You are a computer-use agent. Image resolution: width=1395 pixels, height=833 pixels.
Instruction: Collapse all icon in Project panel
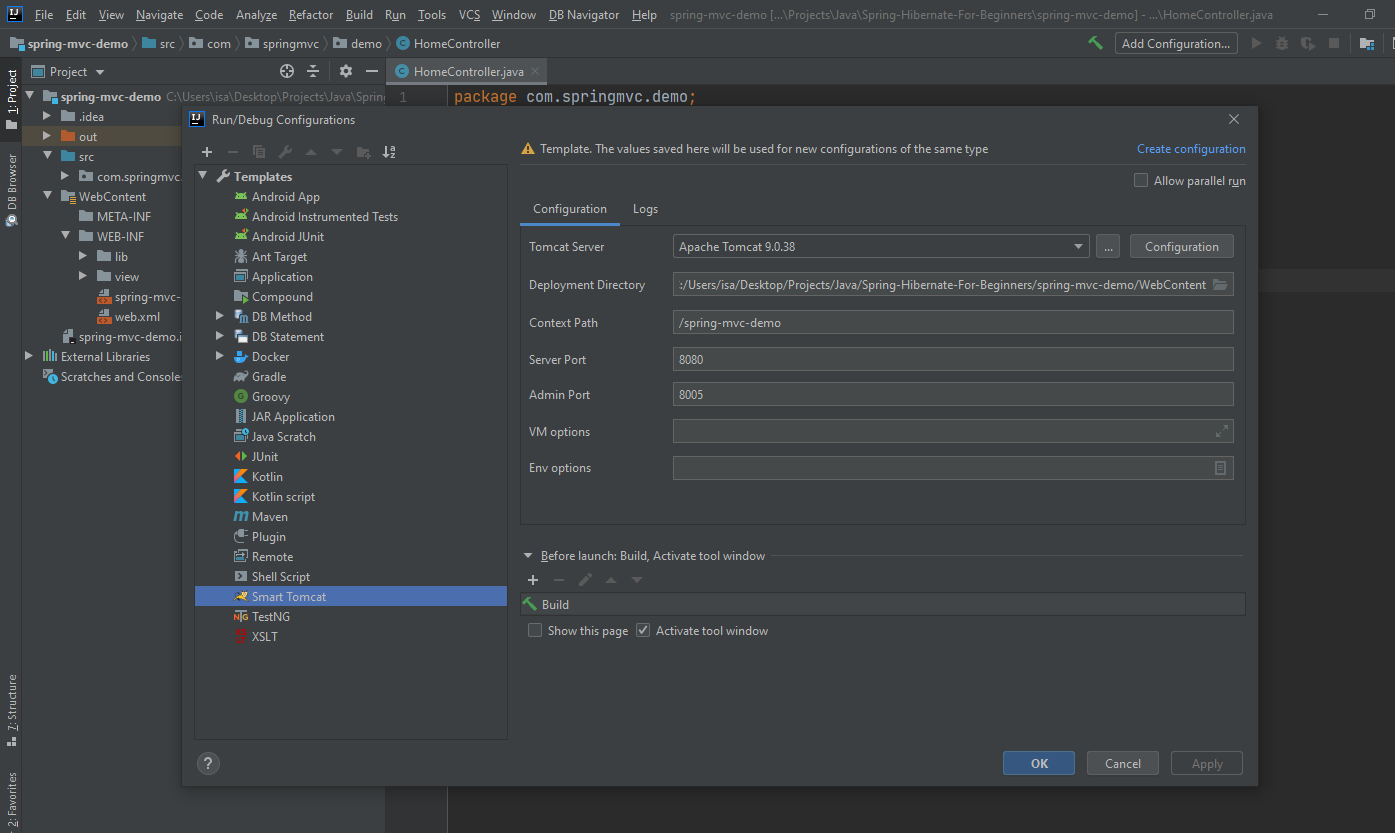[313, 71]
